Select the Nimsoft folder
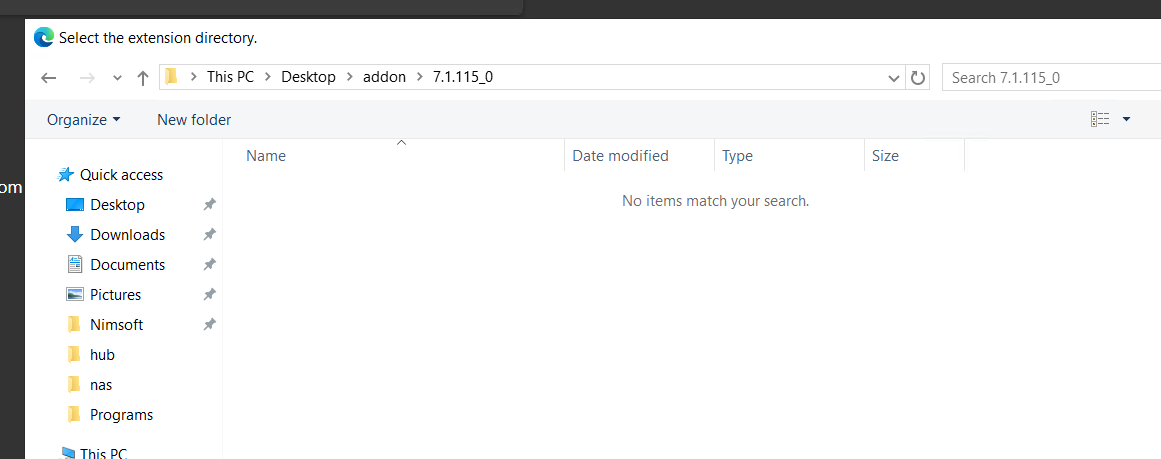 point(116,325)
